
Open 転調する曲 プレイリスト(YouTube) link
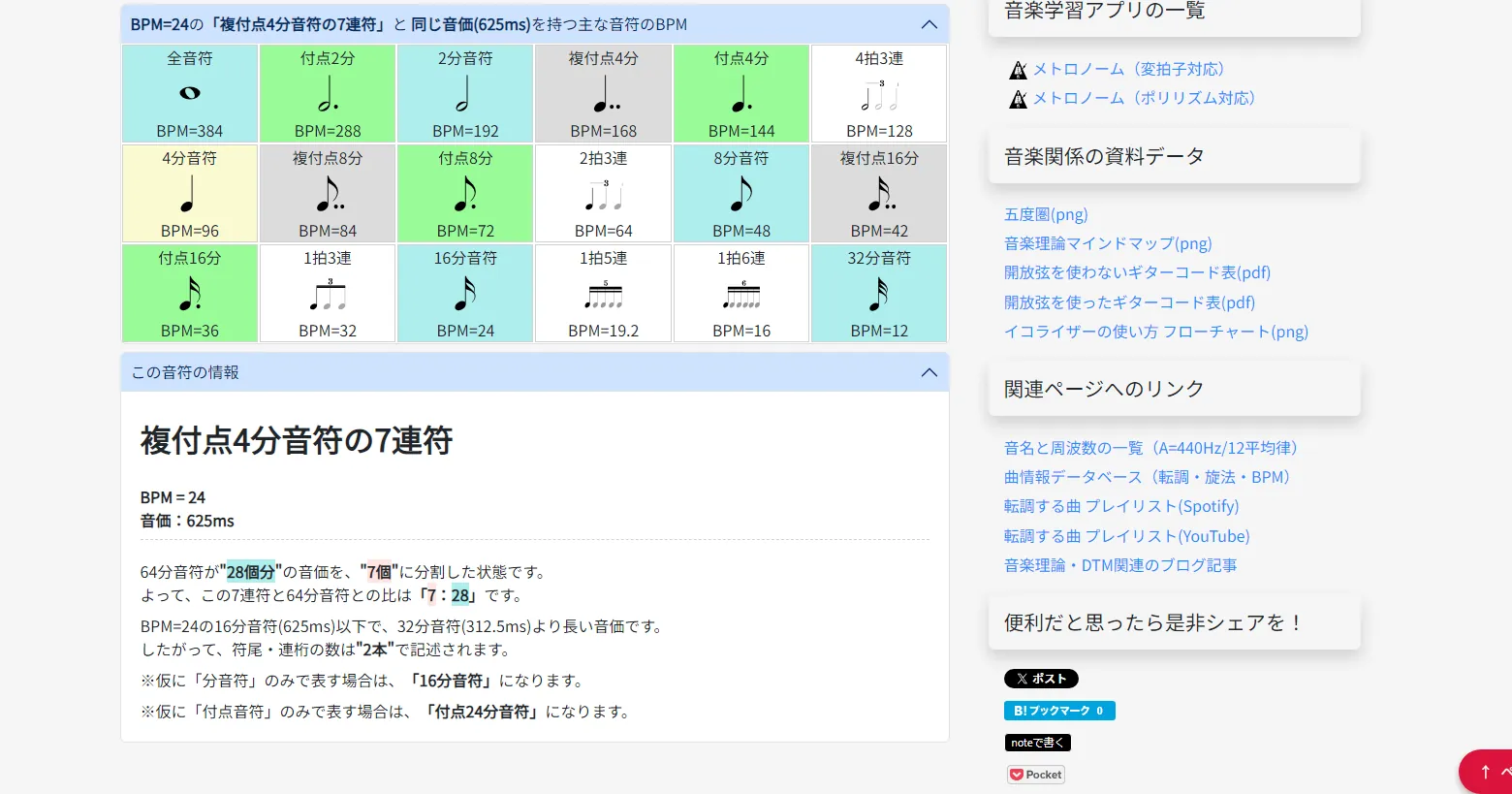click(x=1127, y=536)
